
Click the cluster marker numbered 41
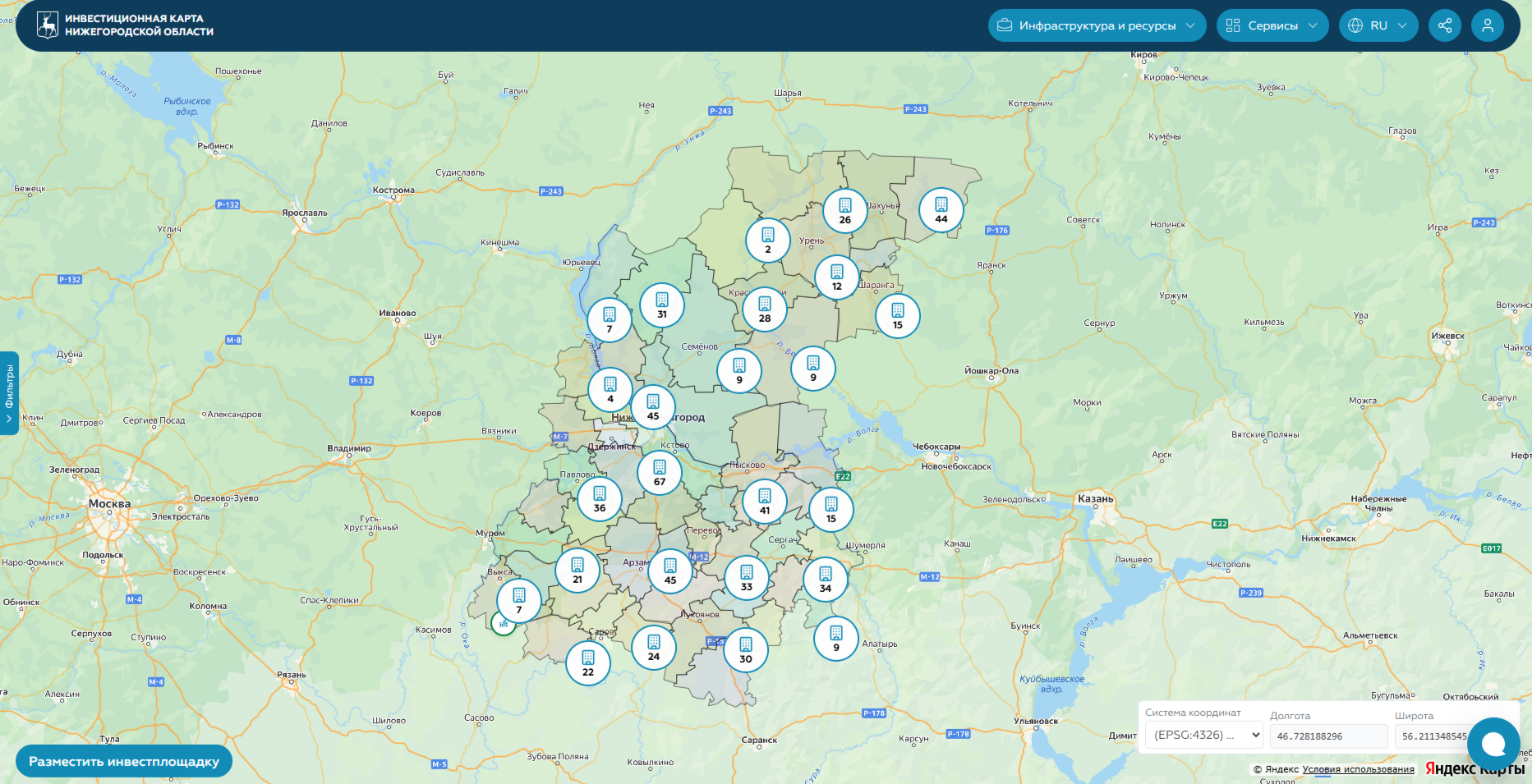[765, 502]
